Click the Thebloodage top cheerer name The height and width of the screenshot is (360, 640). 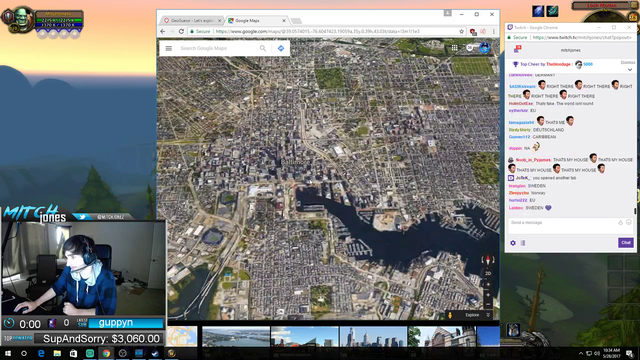click(558, 64)
